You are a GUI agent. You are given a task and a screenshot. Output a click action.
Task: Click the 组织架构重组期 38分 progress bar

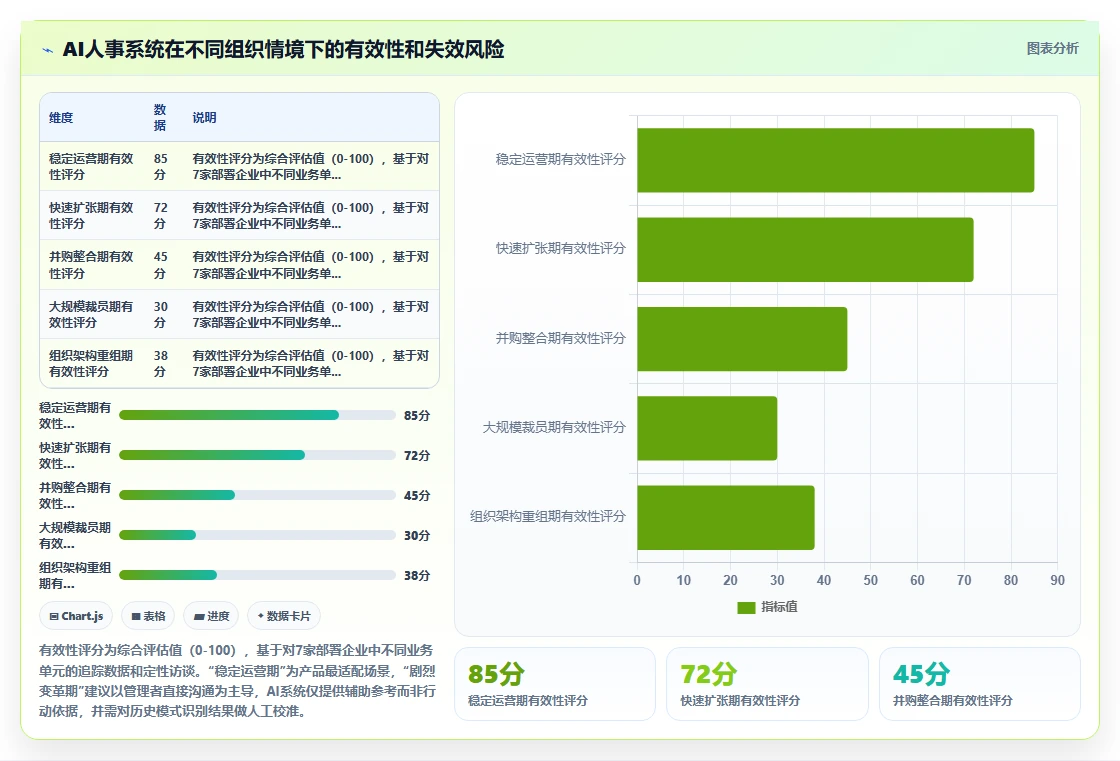(x=257, y=575)
